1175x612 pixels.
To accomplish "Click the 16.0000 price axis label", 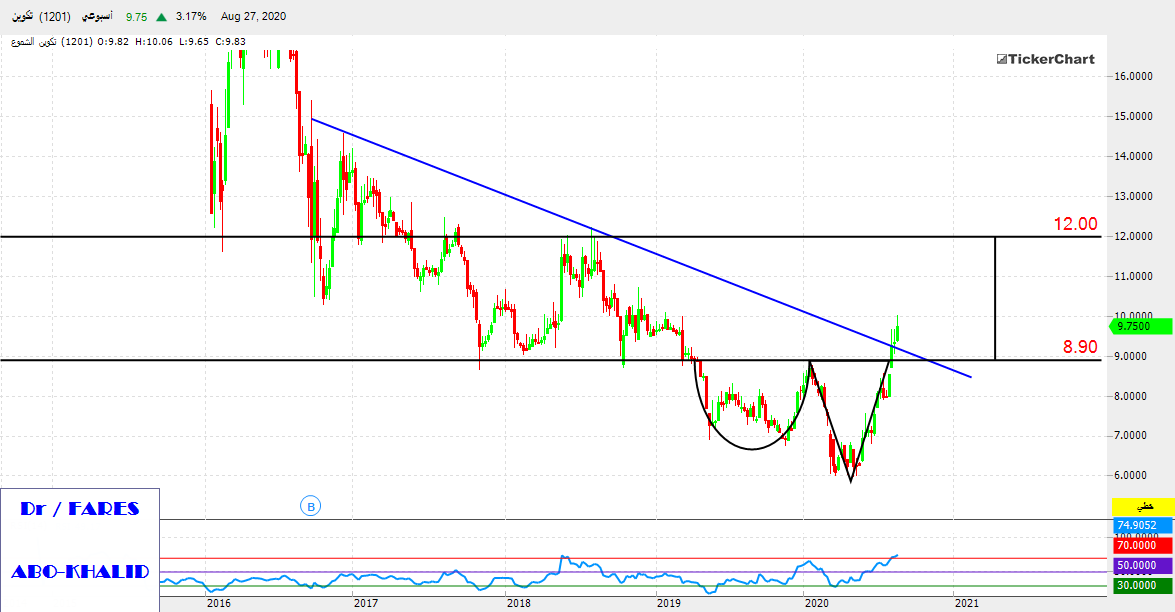I will click(x=1133, y=76).
